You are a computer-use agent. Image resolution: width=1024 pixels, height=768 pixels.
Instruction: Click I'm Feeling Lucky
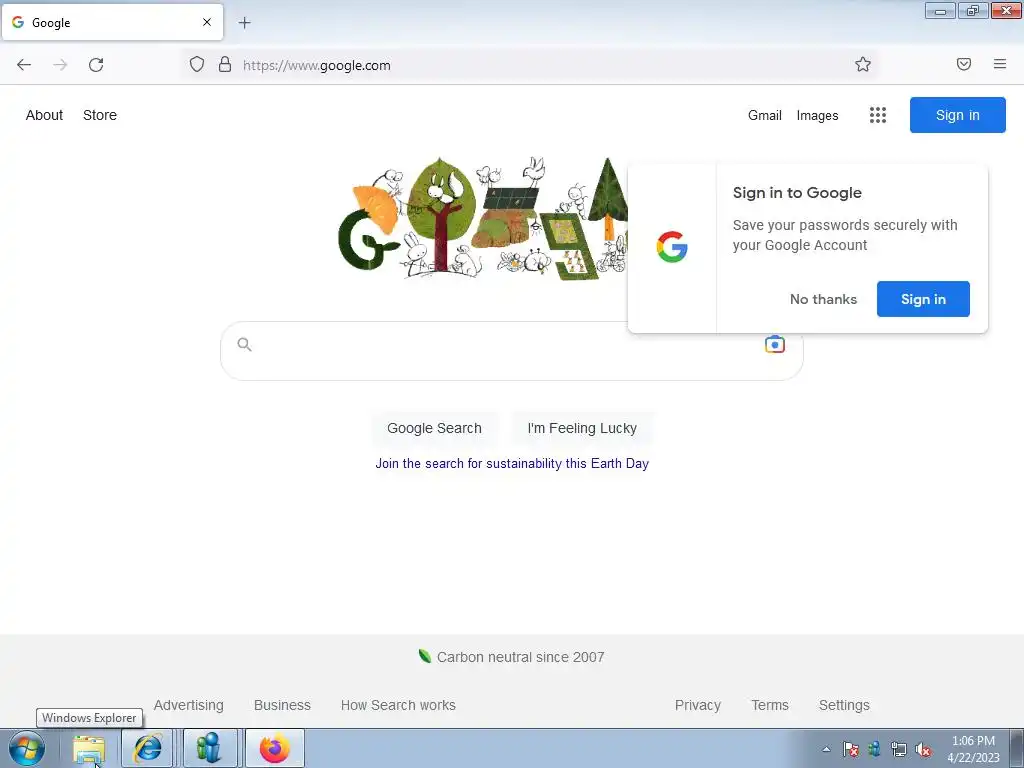582,428
